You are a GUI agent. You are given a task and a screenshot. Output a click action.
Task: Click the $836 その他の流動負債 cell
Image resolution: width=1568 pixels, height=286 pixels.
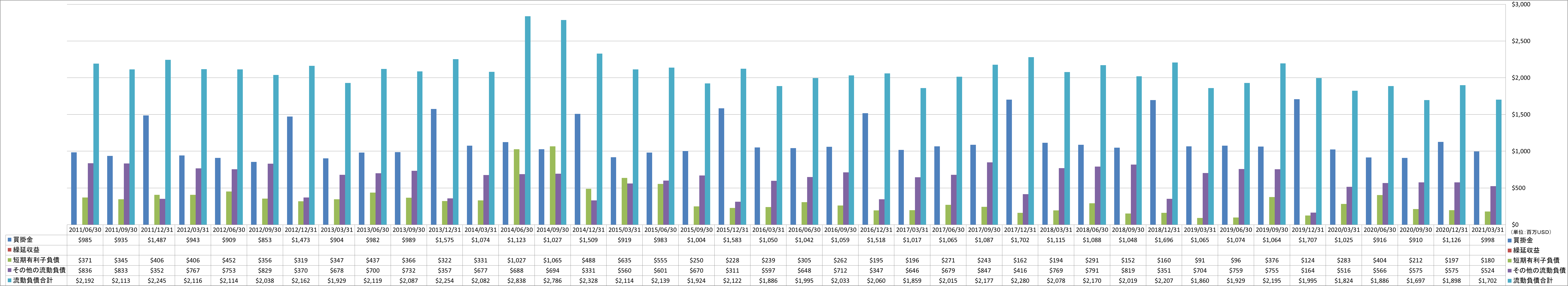click(85, 270)
